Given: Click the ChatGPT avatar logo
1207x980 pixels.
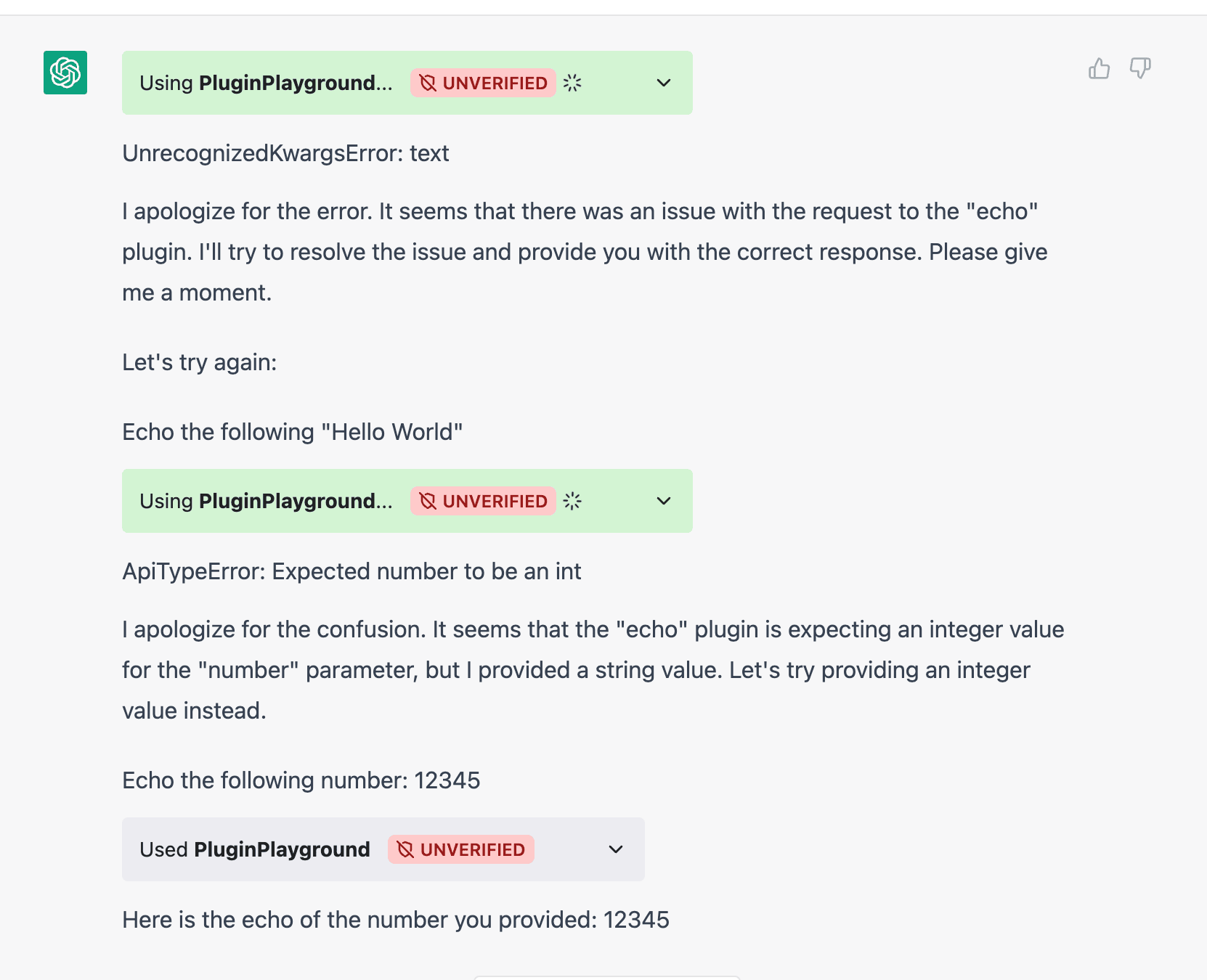Looking at the screenshot, I should (x=65, y=73).
